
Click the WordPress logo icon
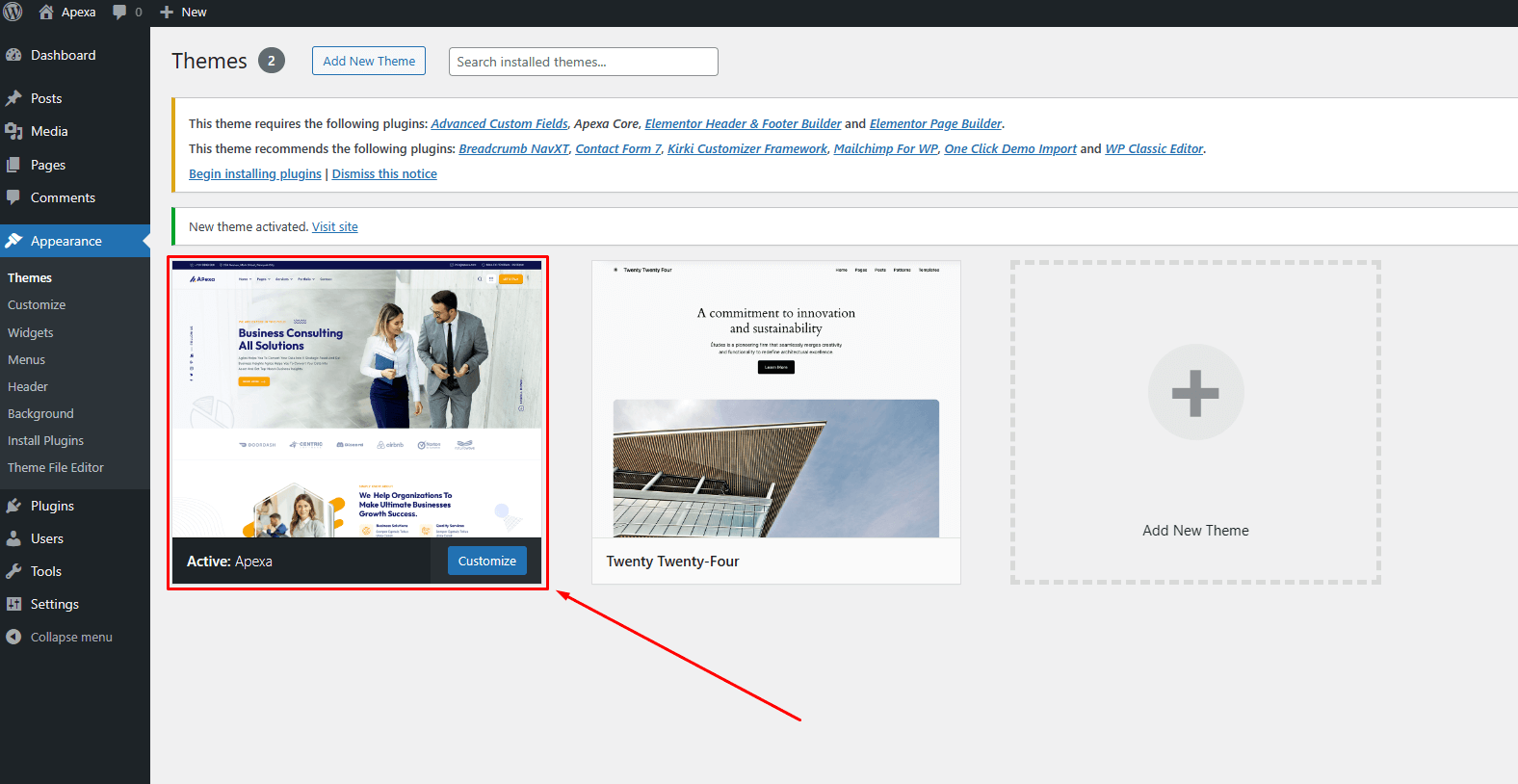13,12
